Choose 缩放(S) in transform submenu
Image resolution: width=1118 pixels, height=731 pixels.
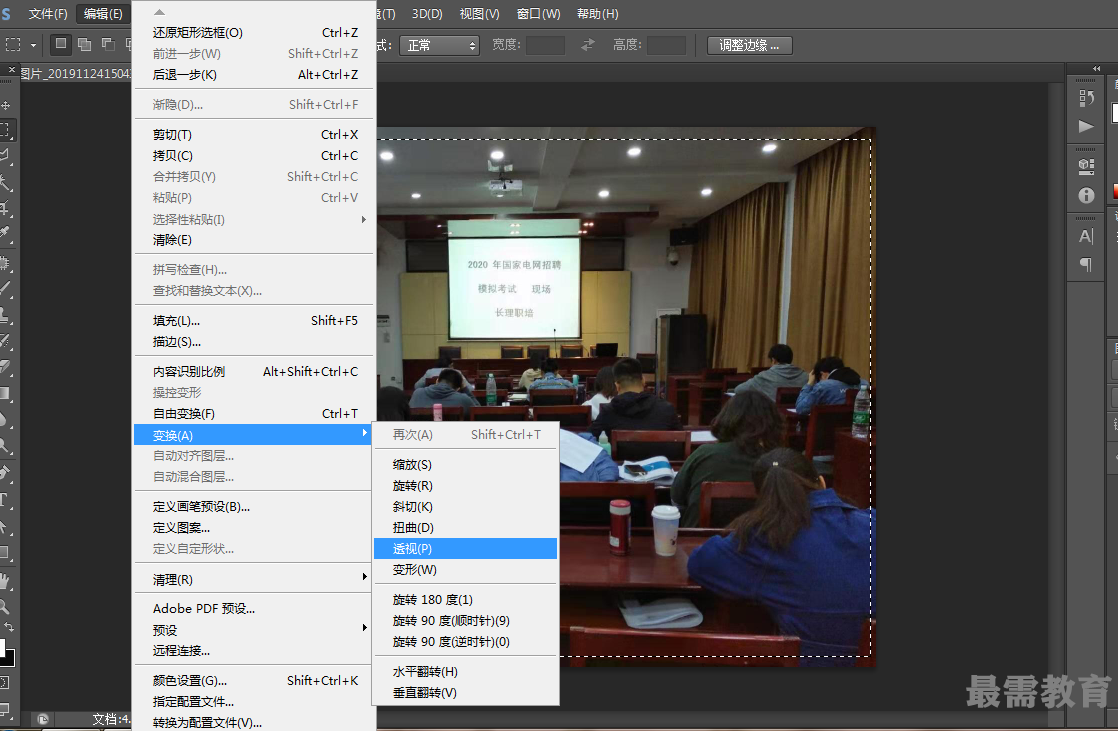(x=465, y=464)
